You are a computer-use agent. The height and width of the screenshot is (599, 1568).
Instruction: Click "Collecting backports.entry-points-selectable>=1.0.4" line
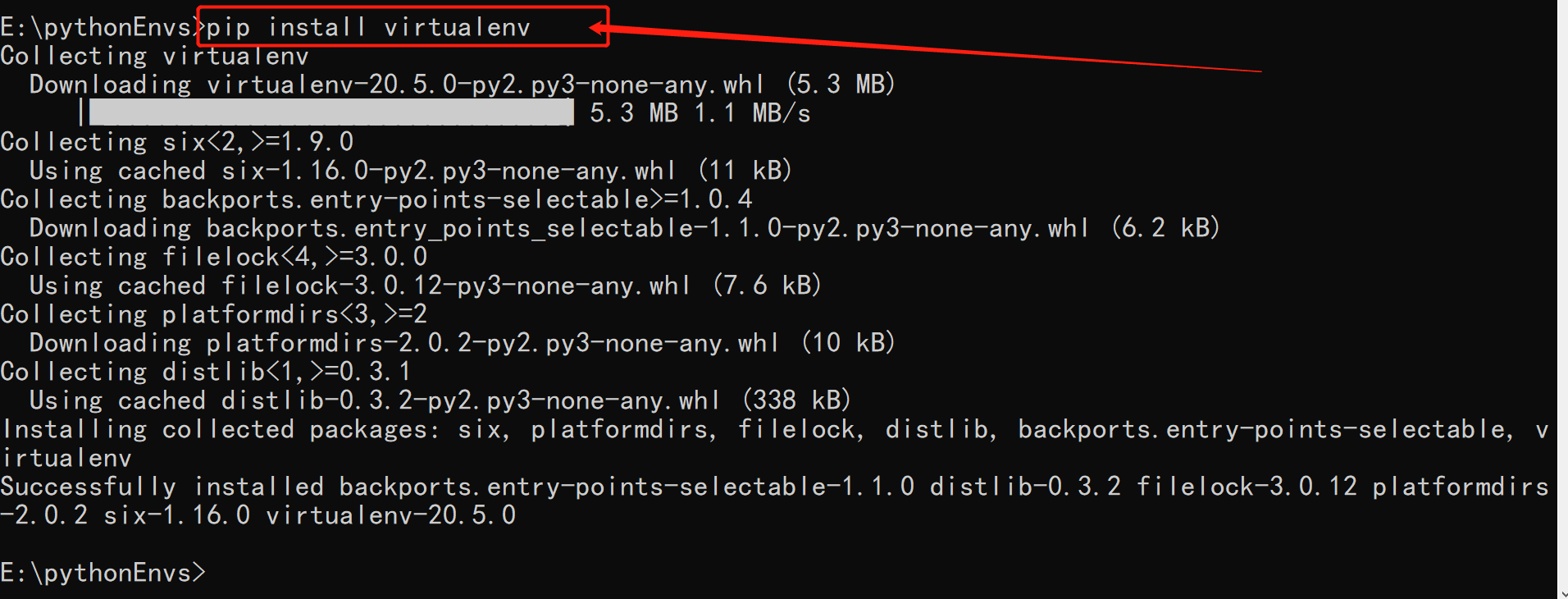(376, 199)
